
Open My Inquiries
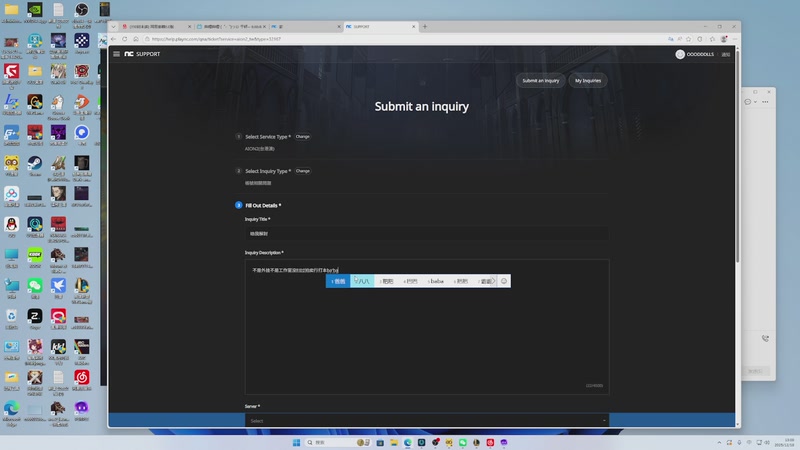click(x=588, y=81)
